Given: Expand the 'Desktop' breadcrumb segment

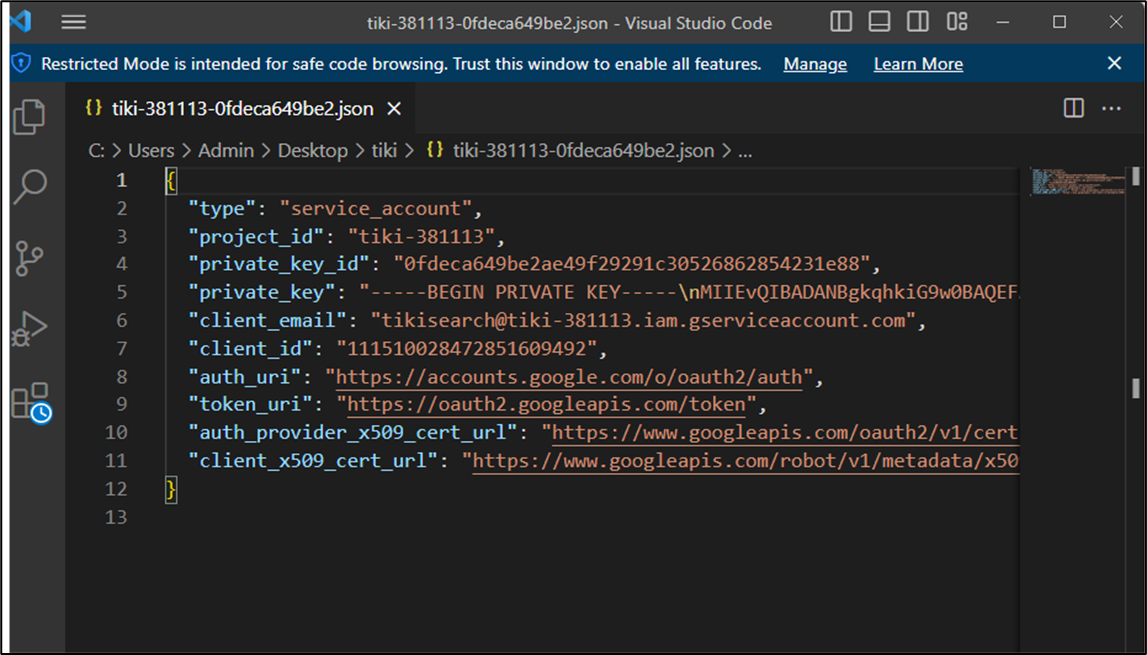Looking at the screenshot, I should coord(312,150).
